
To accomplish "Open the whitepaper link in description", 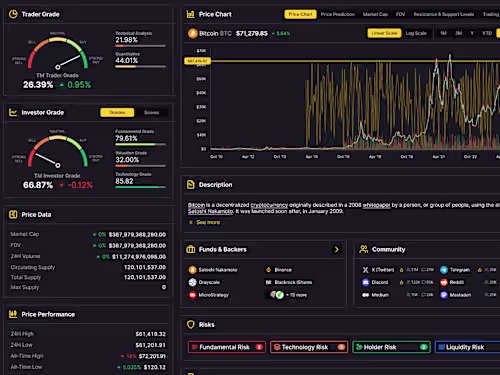I will [376, 205].
